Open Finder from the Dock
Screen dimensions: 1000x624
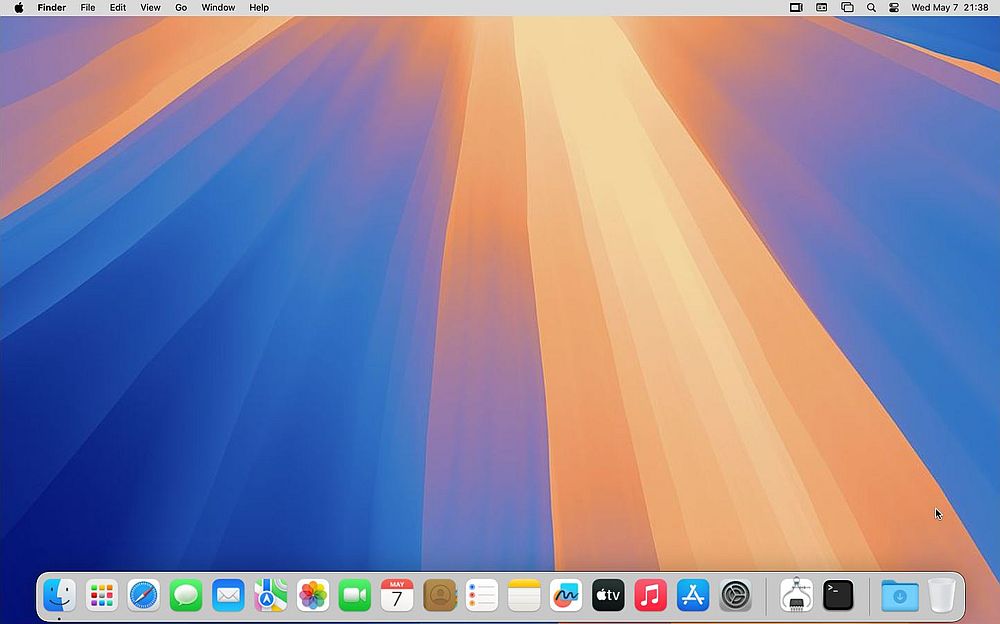59,595
